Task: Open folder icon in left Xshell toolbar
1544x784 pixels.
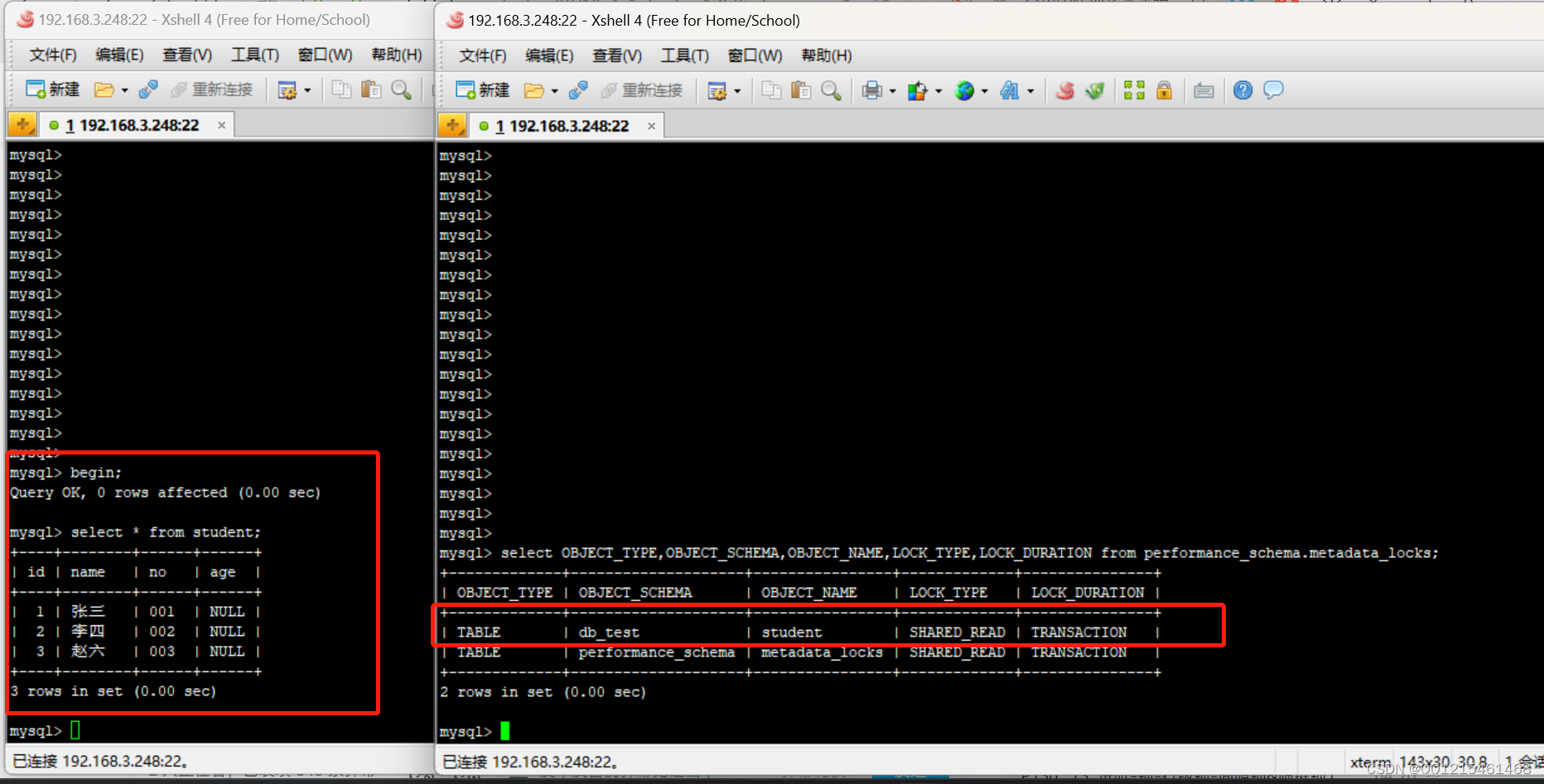Action: coord(104,89)
